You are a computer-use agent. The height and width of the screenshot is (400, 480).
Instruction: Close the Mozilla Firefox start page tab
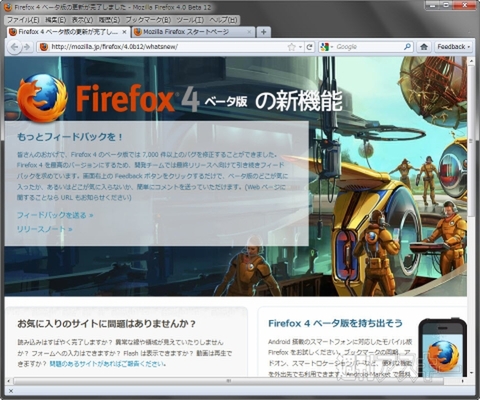pyautogui.click(x=249, y=32)
